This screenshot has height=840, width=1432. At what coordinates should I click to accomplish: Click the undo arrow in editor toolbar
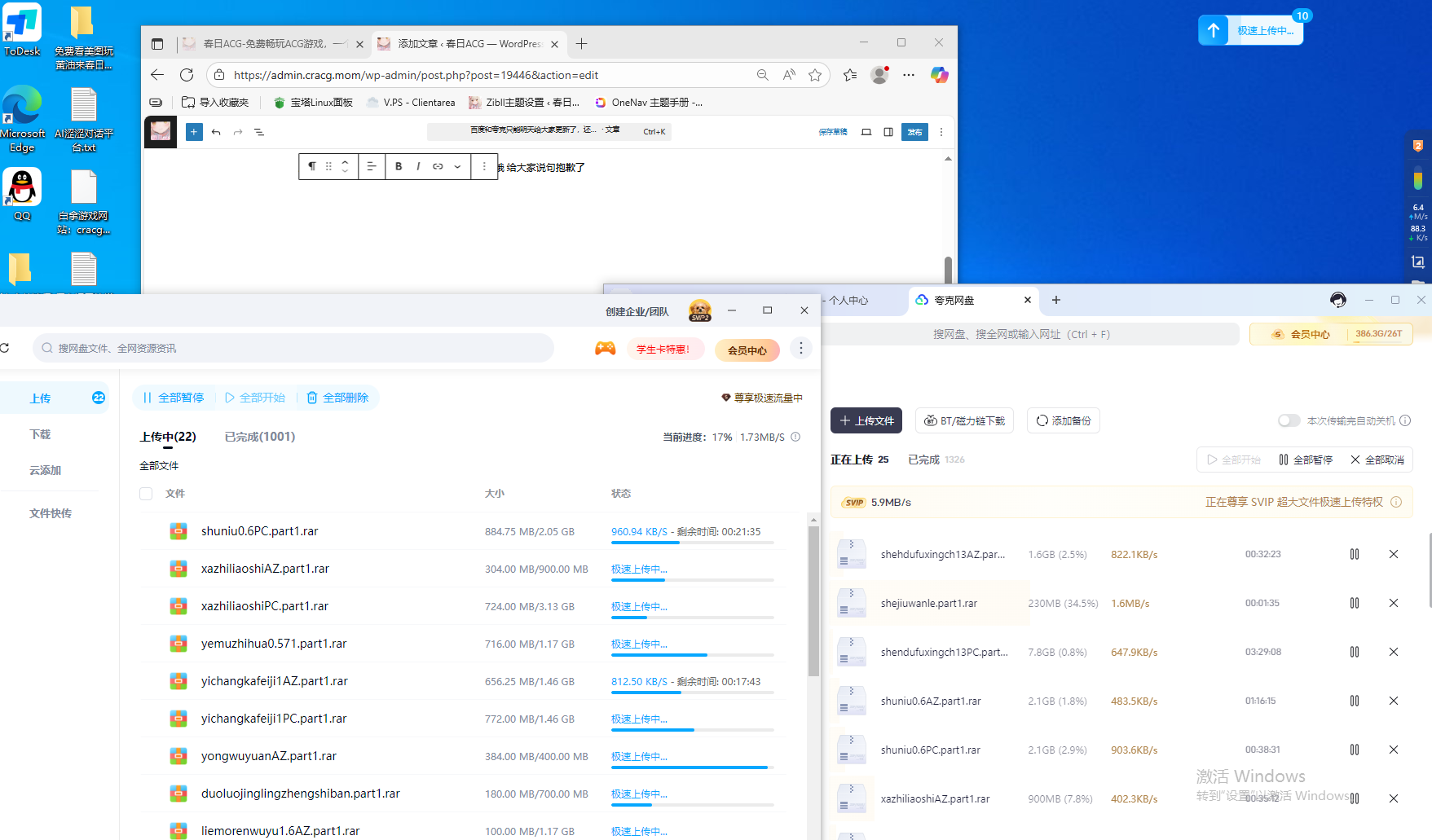216,132
